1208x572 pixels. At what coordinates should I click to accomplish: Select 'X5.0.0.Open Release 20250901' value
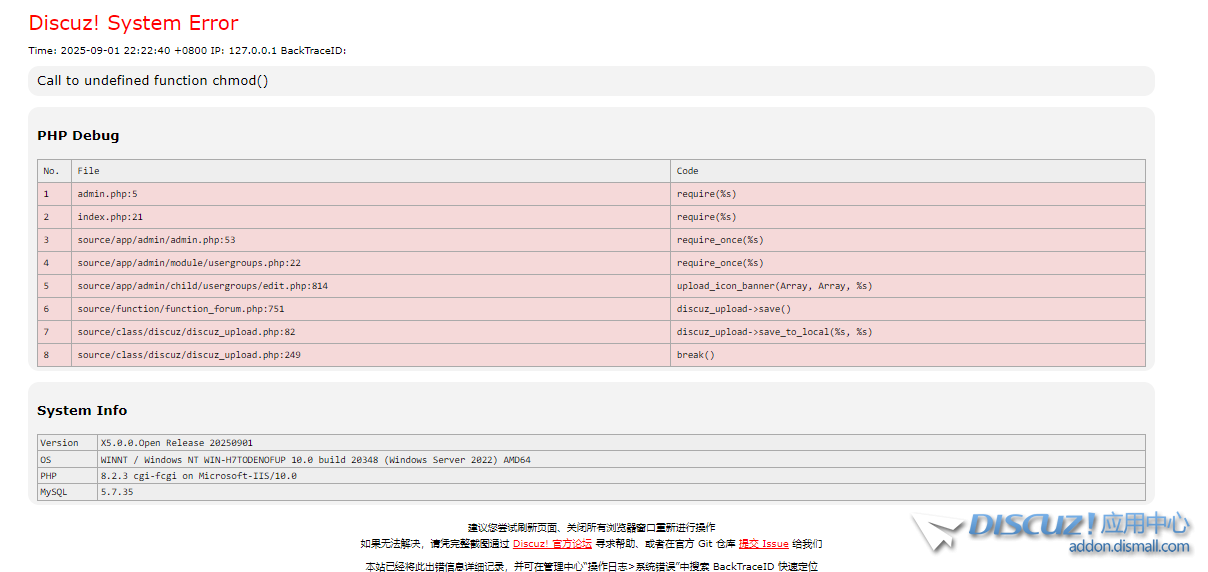pos(621,443)
